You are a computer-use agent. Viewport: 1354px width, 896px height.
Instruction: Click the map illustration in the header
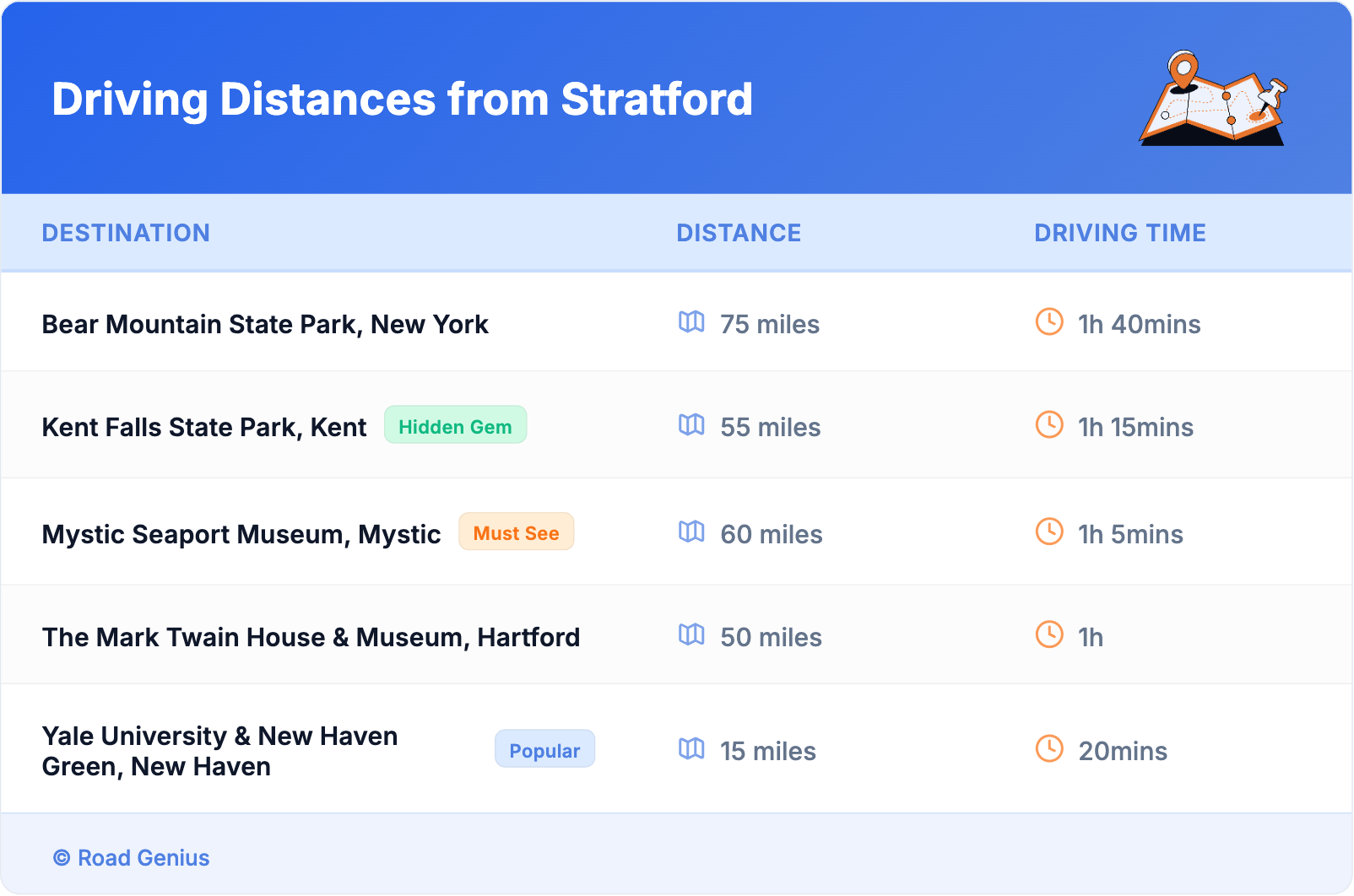click(x=1213, y=99)
